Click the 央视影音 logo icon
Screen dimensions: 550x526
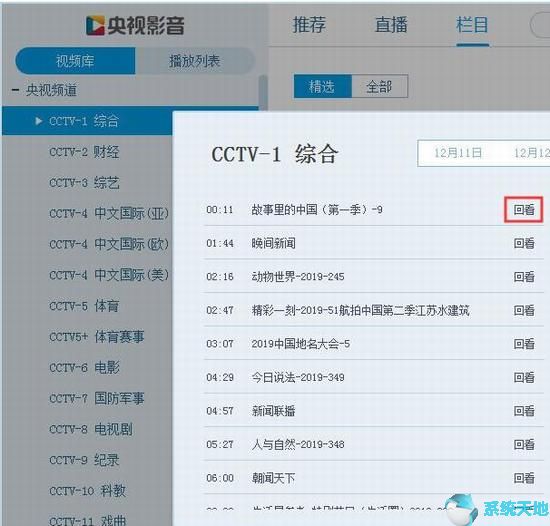click(x=95, y=25)
